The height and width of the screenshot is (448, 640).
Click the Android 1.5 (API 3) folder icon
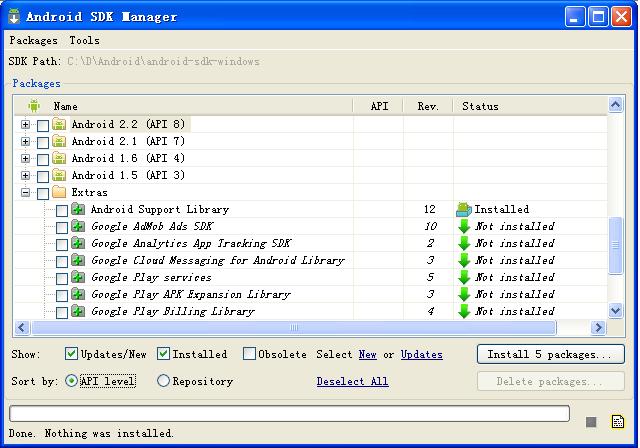pyautogui.click(x=59, y=175)
